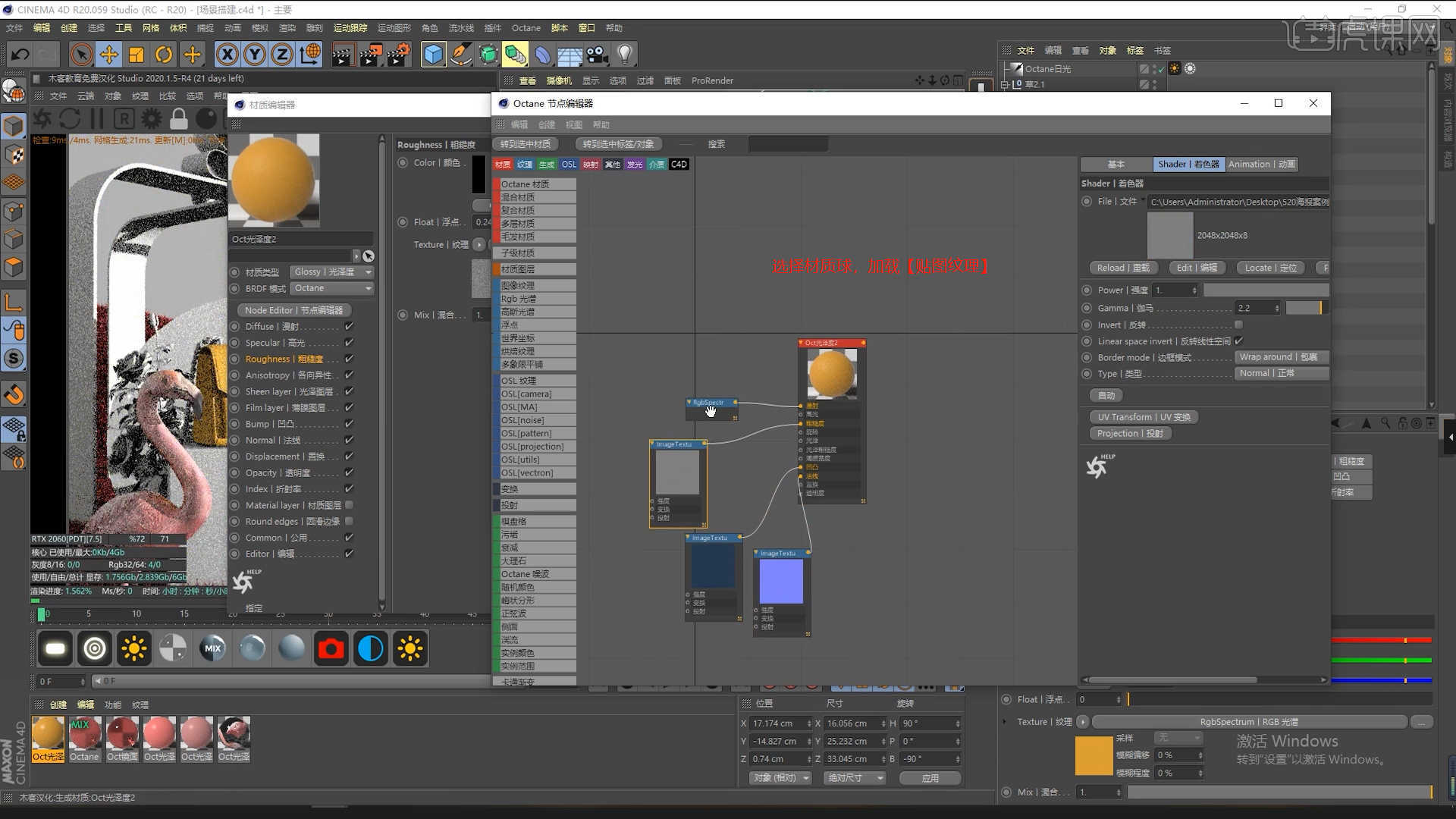Click the Undo arrow icon
Viewport: 1456px width, 819px height.
pyautogui.click(x=20, y=55)
